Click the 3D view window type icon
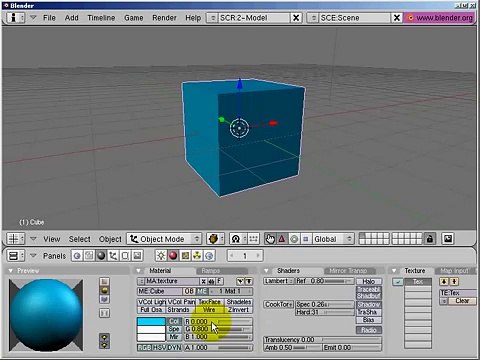 pos(16,239)
